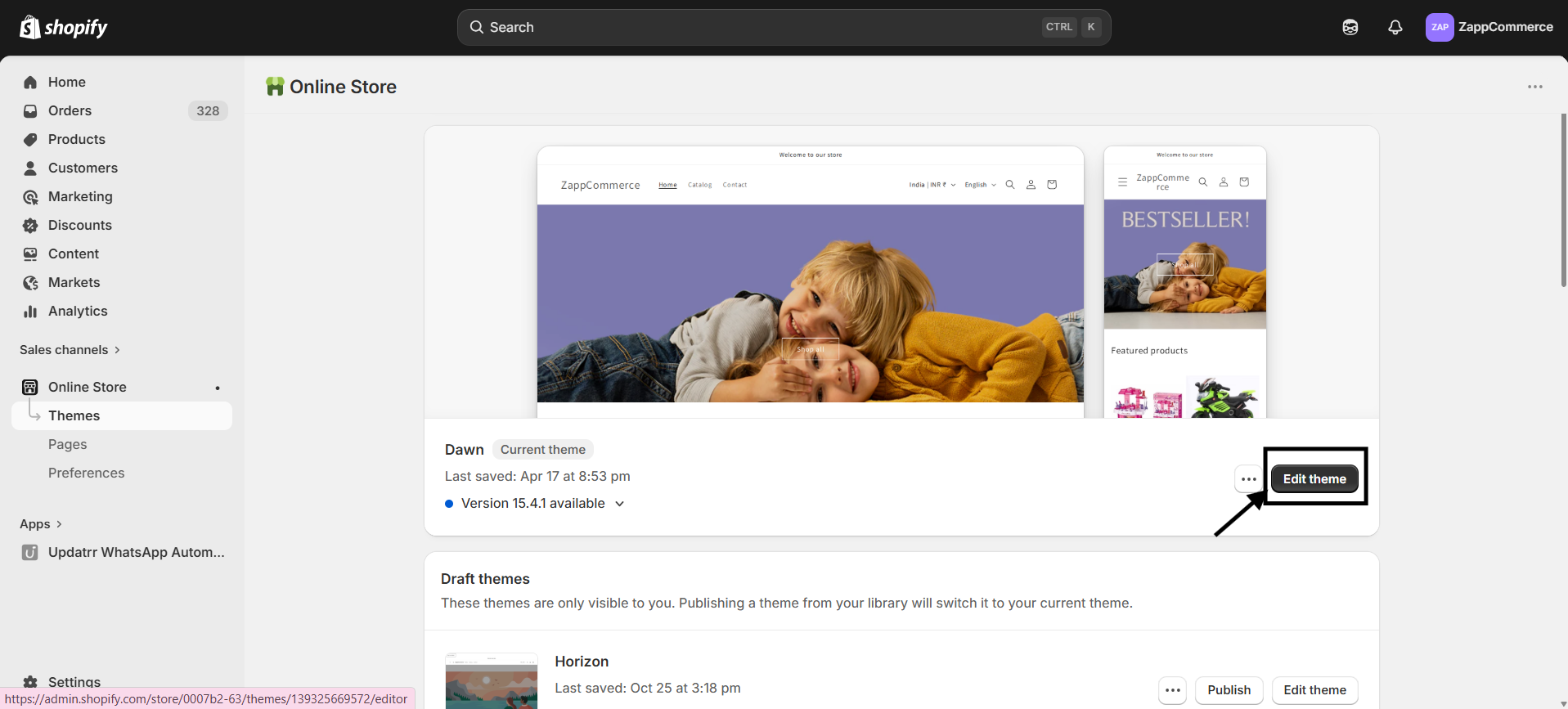Open Analytics from the sidebar
Image resolution: width=1568 pixels, height=709 pixels.
pos(78,311)
